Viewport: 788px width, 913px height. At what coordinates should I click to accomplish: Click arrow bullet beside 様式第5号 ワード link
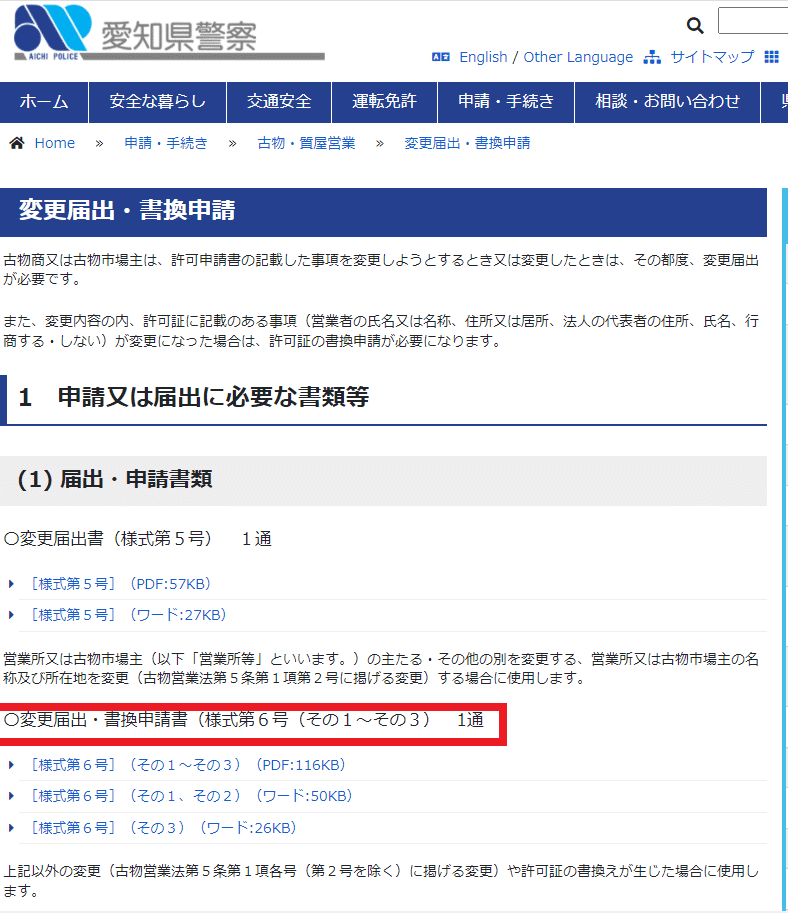[x=11, y=615]
